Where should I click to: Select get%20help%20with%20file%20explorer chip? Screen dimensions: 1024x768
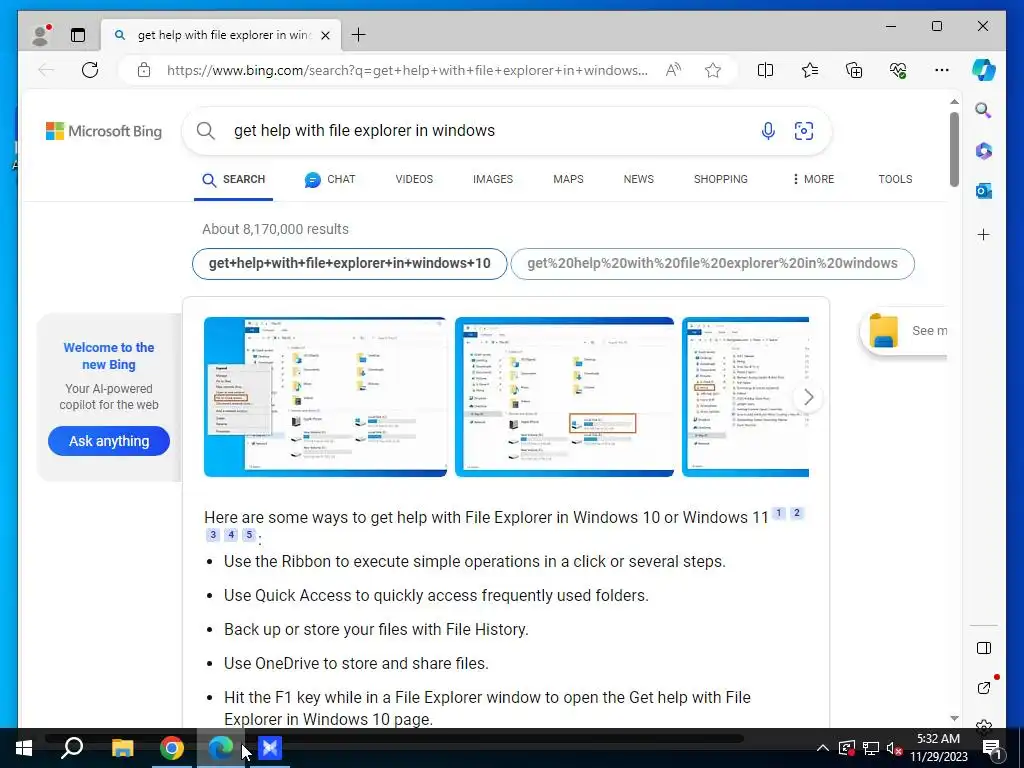tap(712, 263)
